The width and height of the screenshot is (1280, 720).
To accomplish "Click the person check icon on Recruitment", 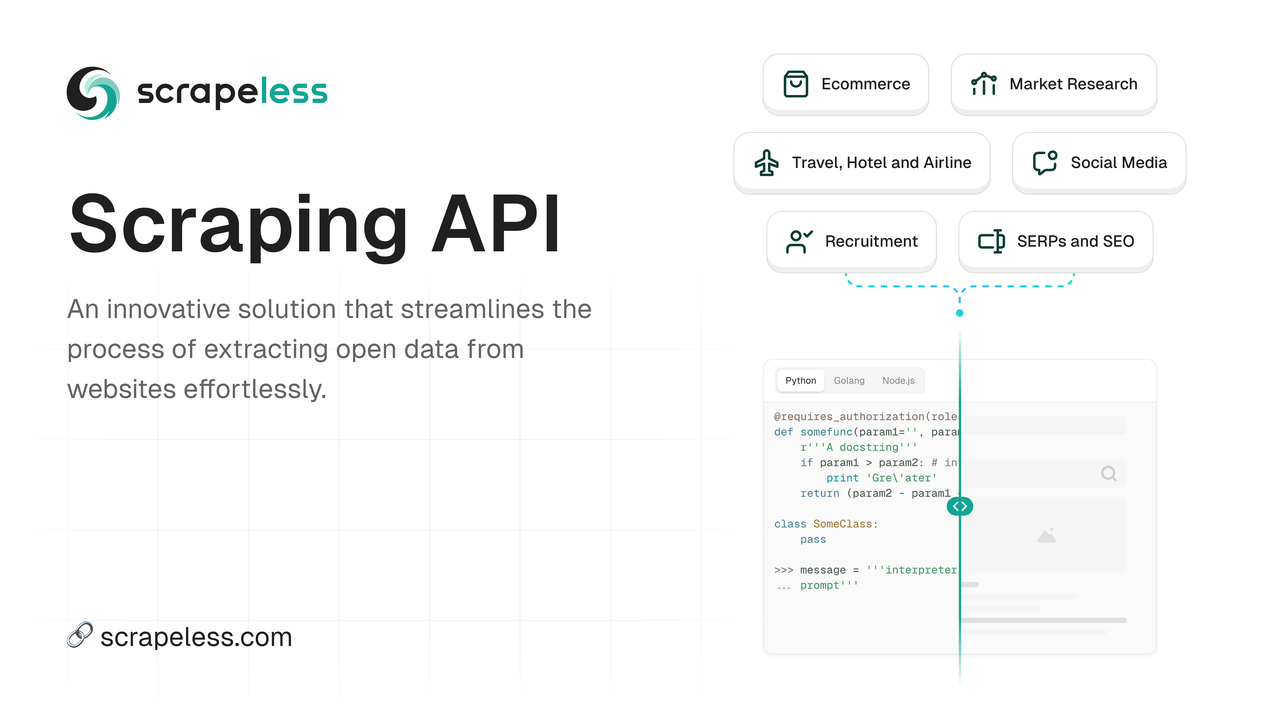I will pos(800,241).
